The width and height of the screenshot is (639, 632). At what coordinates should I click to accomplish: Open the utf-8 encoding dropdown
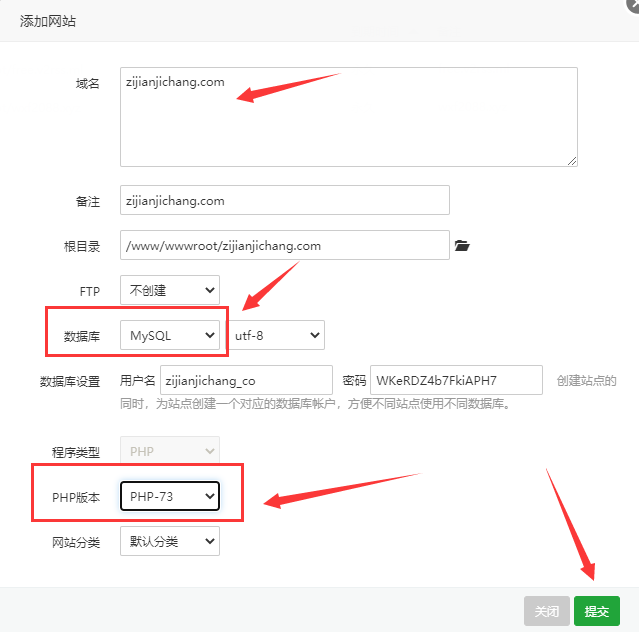(x=276, y=335)
